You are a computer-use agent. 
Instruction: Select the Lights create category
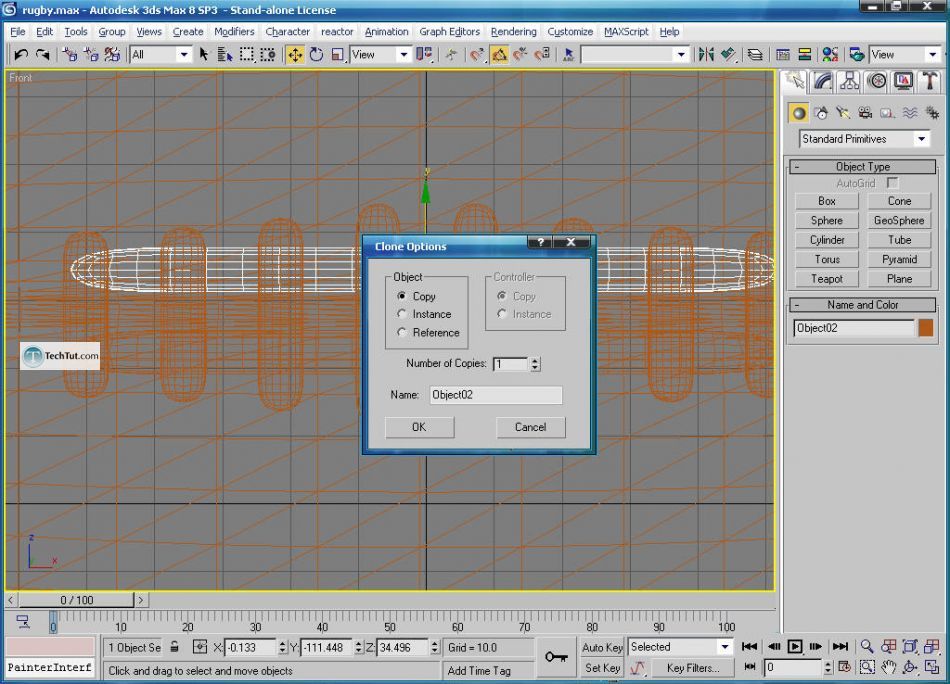(x=843, y=113)
